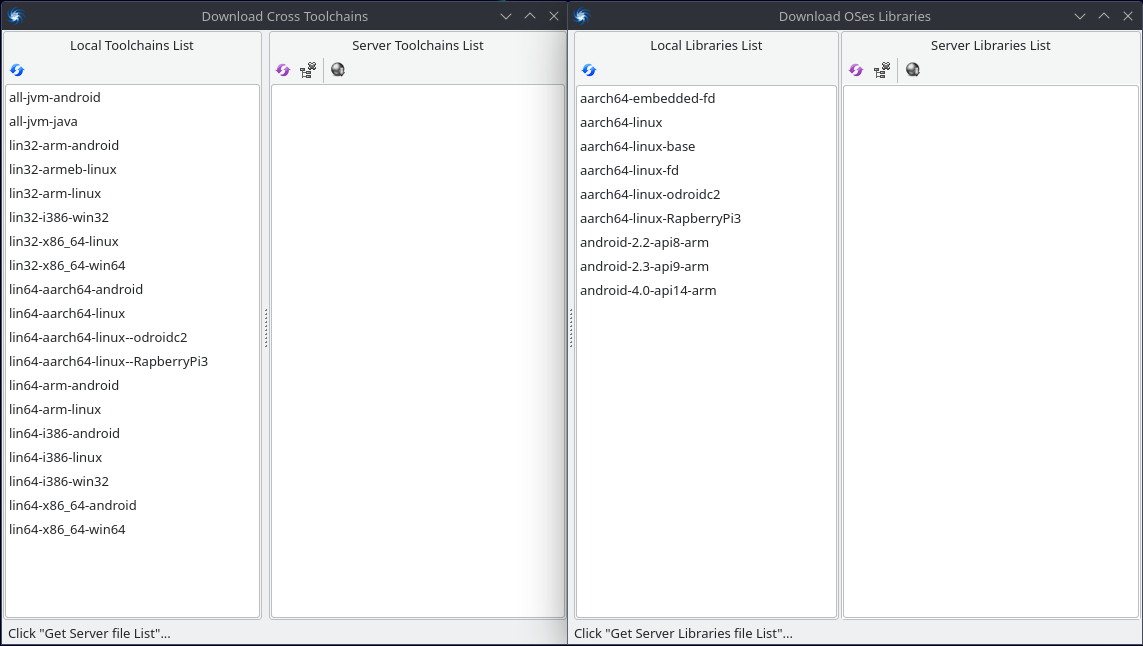Click splitter handle between toolchain lists
1143x646 pixels.
coord(266,327)
